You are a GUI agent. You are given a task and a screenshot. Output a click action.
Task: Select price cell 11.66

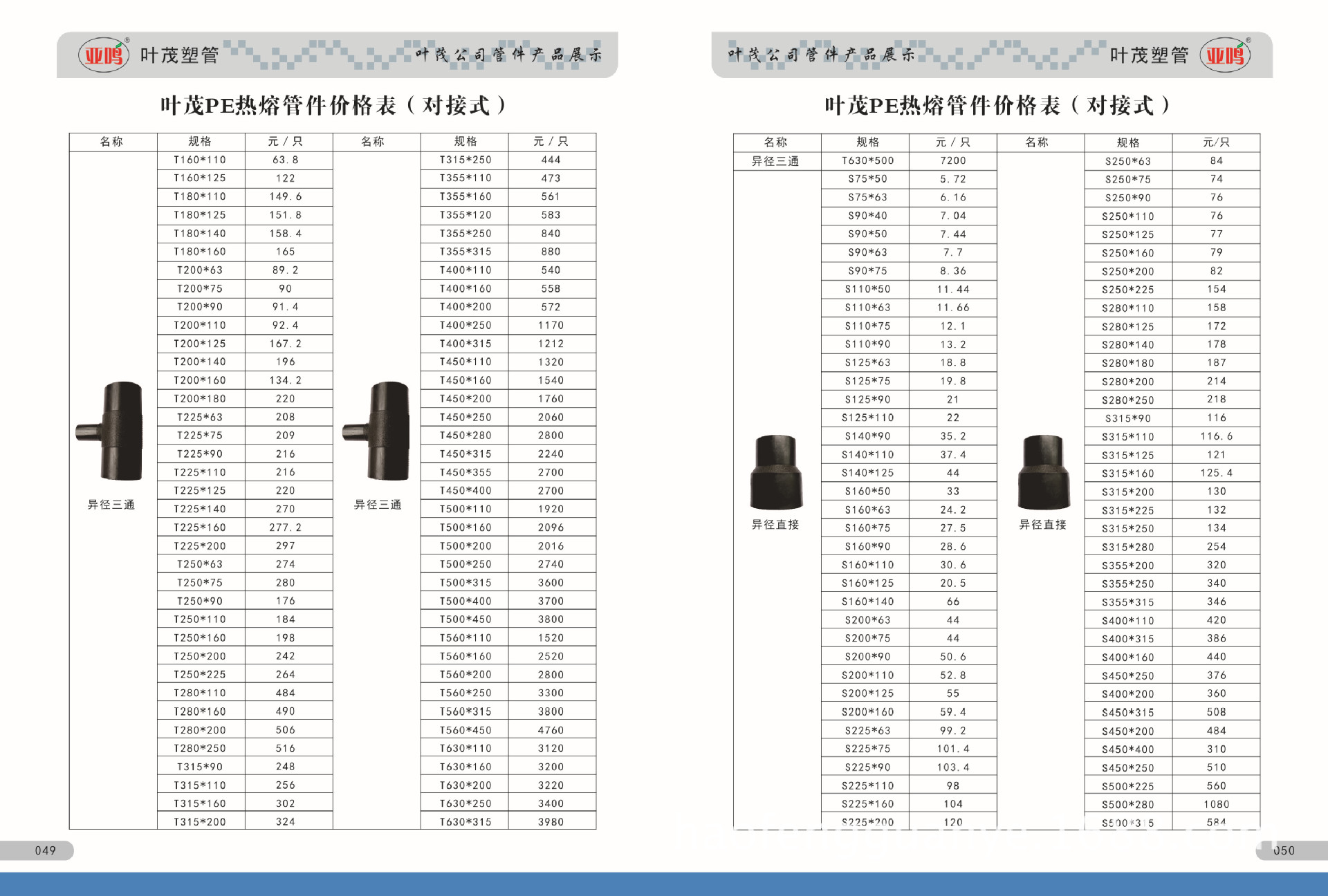(953, 308)
